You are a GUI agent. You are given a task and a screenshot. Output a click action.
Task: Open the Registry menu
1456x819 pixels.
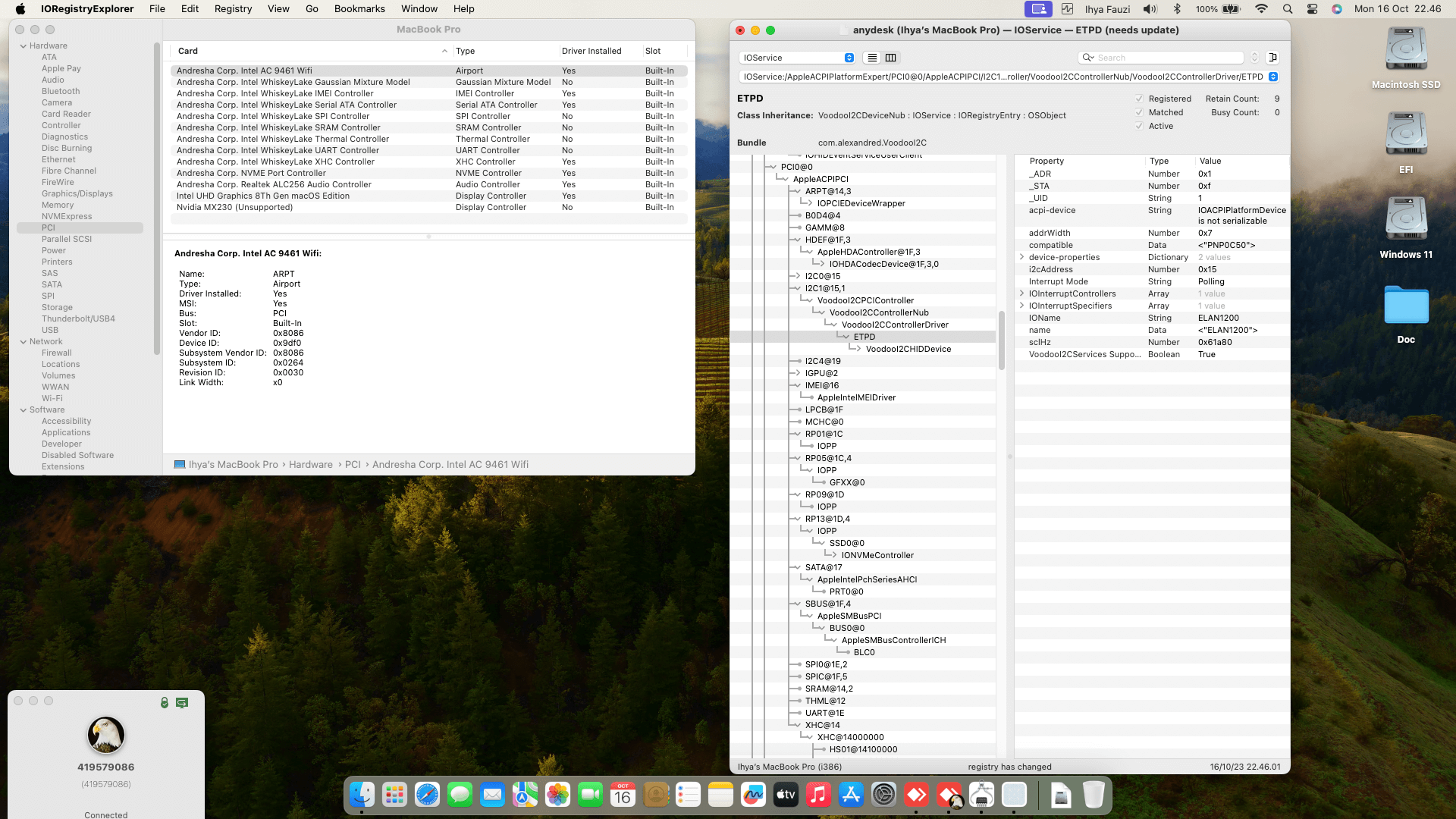pyautogui.click(x=233, y=9)
